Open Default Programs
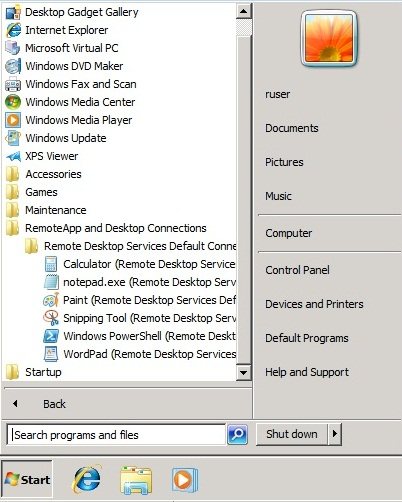Screen dimensions: 402x502 (307, 338)
